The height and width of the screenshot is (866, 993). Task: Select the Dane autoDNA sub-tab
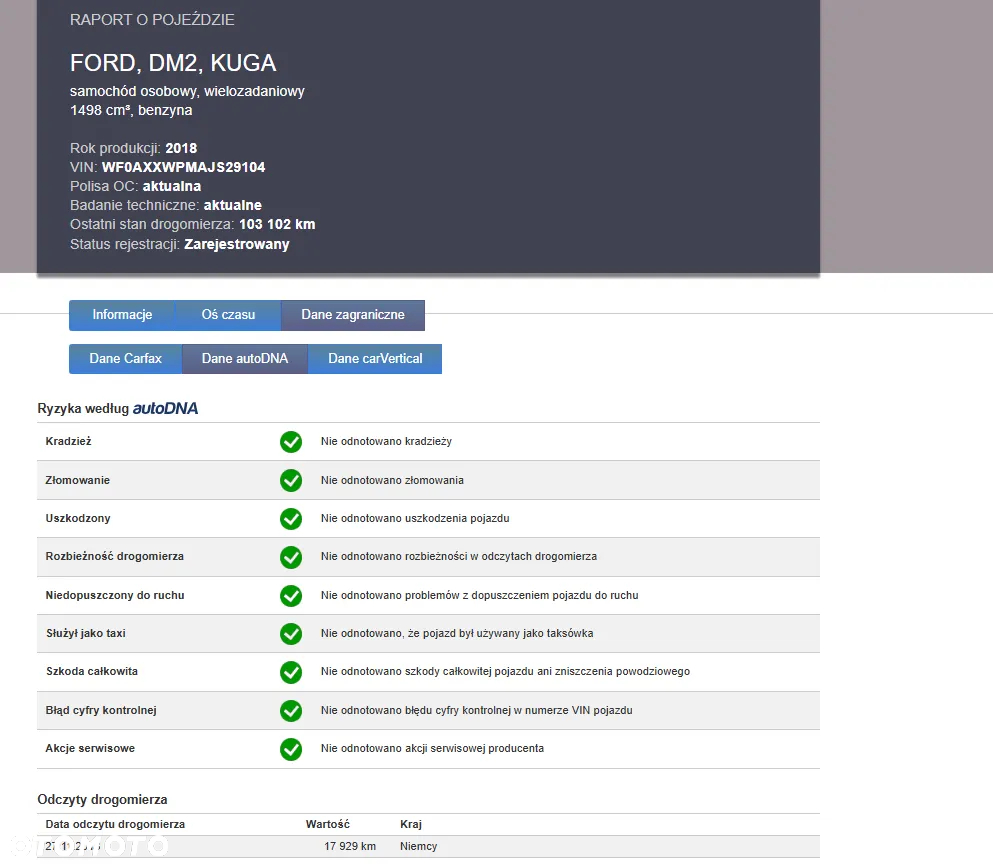245,359
